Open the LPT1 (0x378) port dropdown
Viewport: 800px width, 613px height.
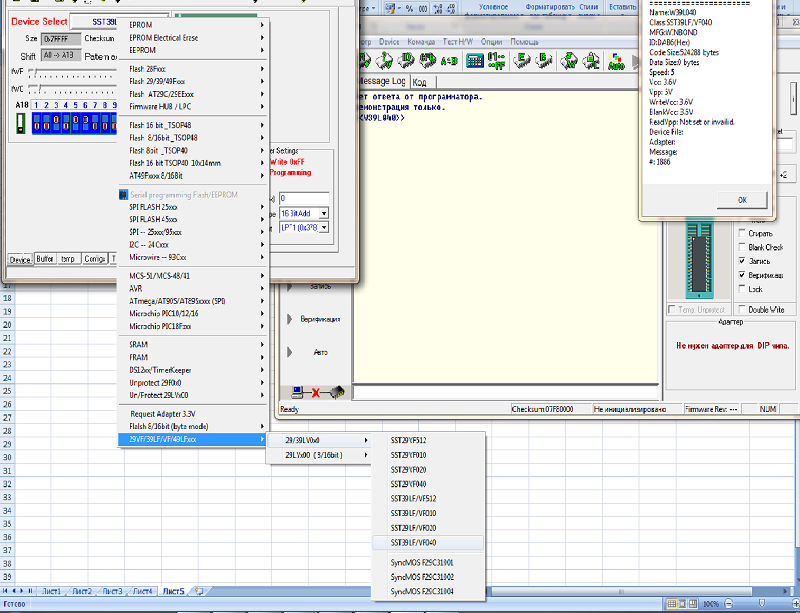pyautogui.click(x=324, y=228)
